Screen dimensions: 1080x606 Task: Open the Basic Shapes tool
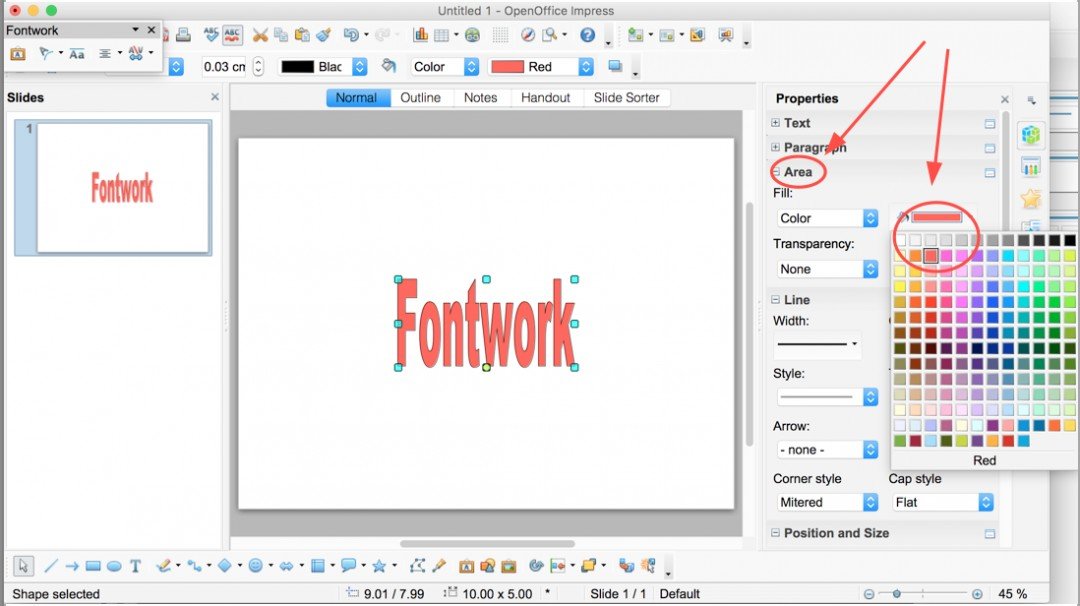(226, 566)
